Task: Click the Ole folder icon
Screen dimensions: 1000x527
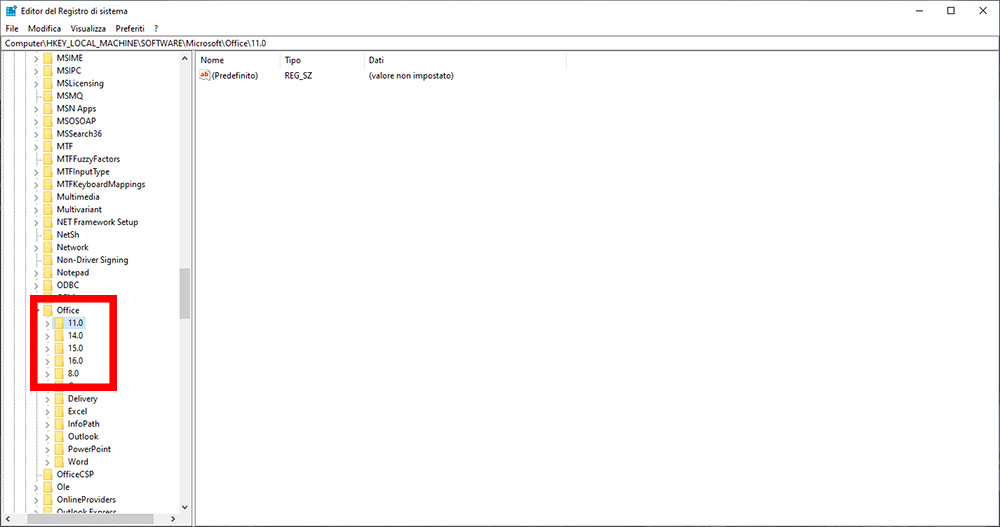Action: coord(48,487)
